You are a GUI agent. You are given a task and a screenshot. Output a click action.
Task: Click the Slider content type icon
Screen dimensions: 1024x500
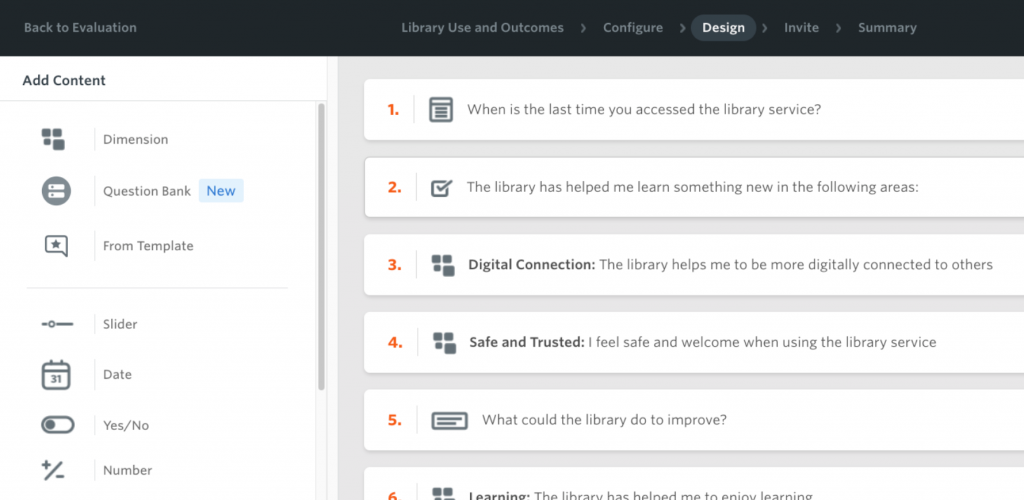tap(57, 324)
